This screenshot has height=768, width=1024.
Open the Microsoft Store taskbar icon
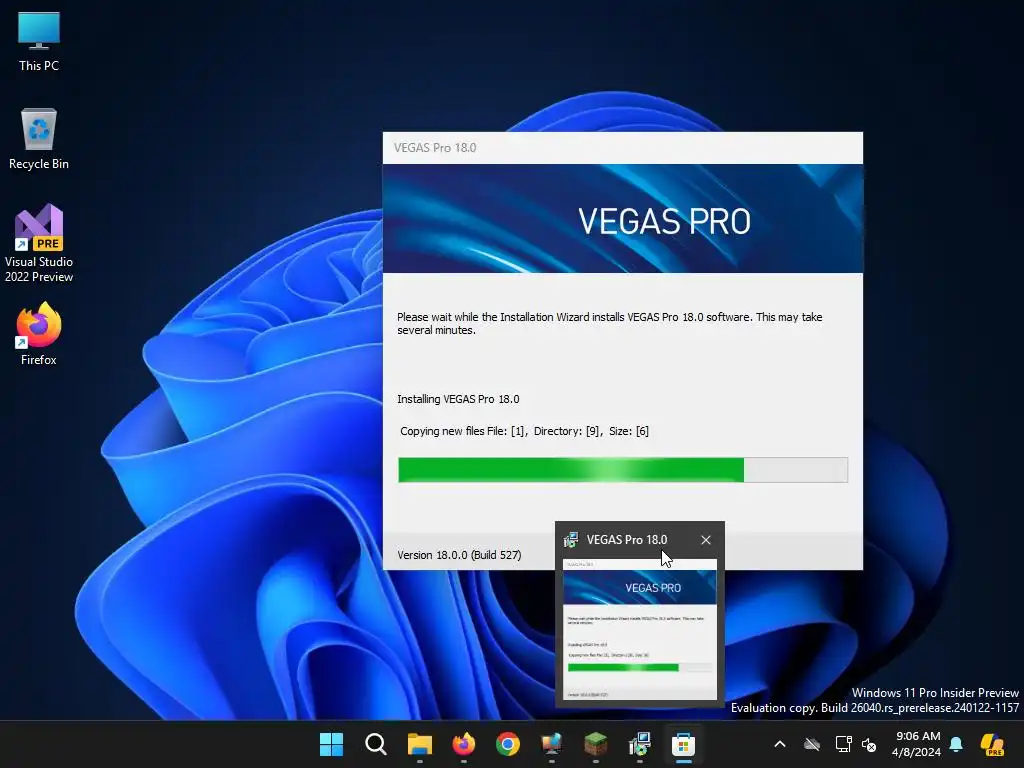(683, 744)
